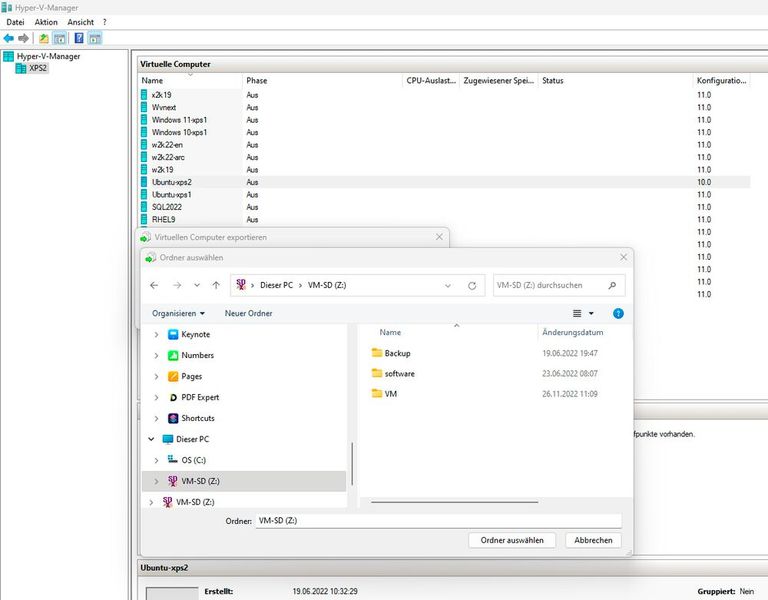Select the Windows 10-xps1 virtual machine
Image resolution: width=768 pixels, height=600 pixels.
pos(445,132)
